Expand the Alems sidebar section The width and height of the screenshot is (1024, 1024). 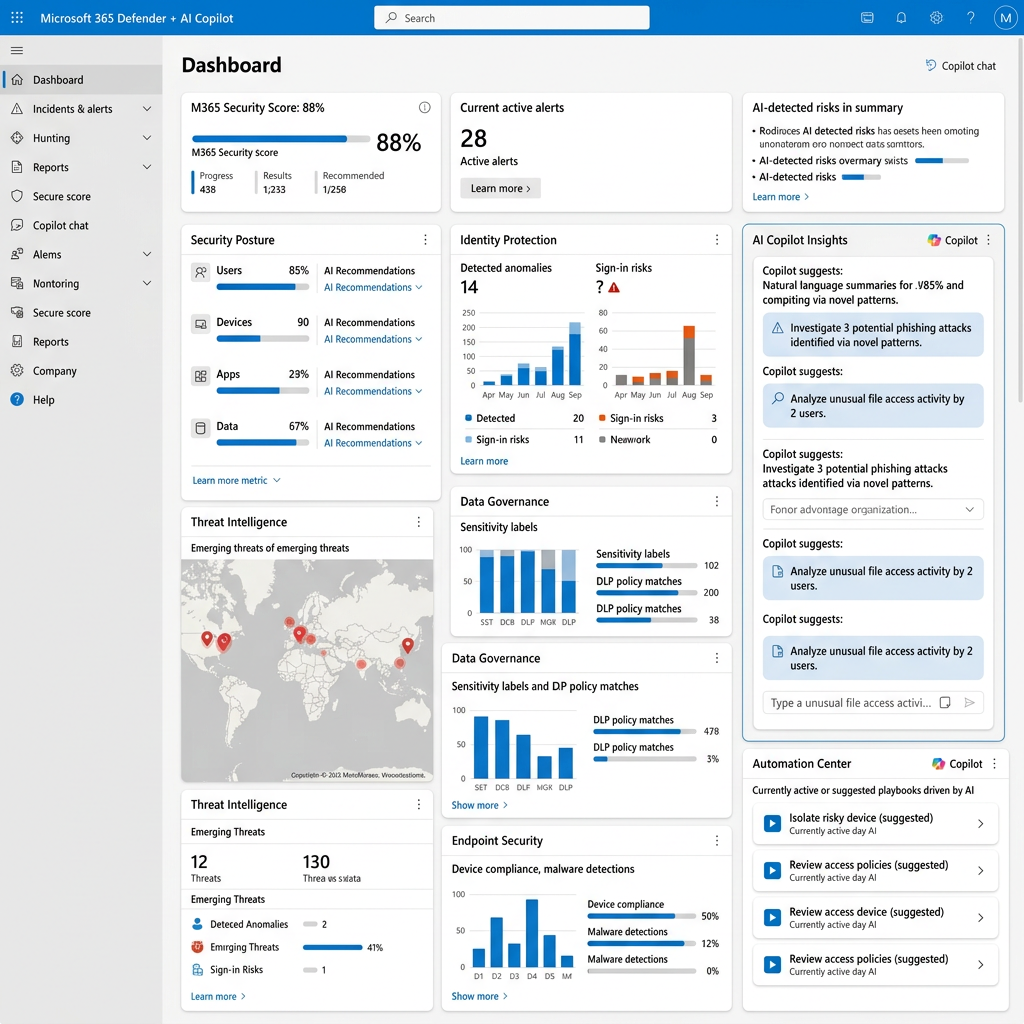coord(147,254)
